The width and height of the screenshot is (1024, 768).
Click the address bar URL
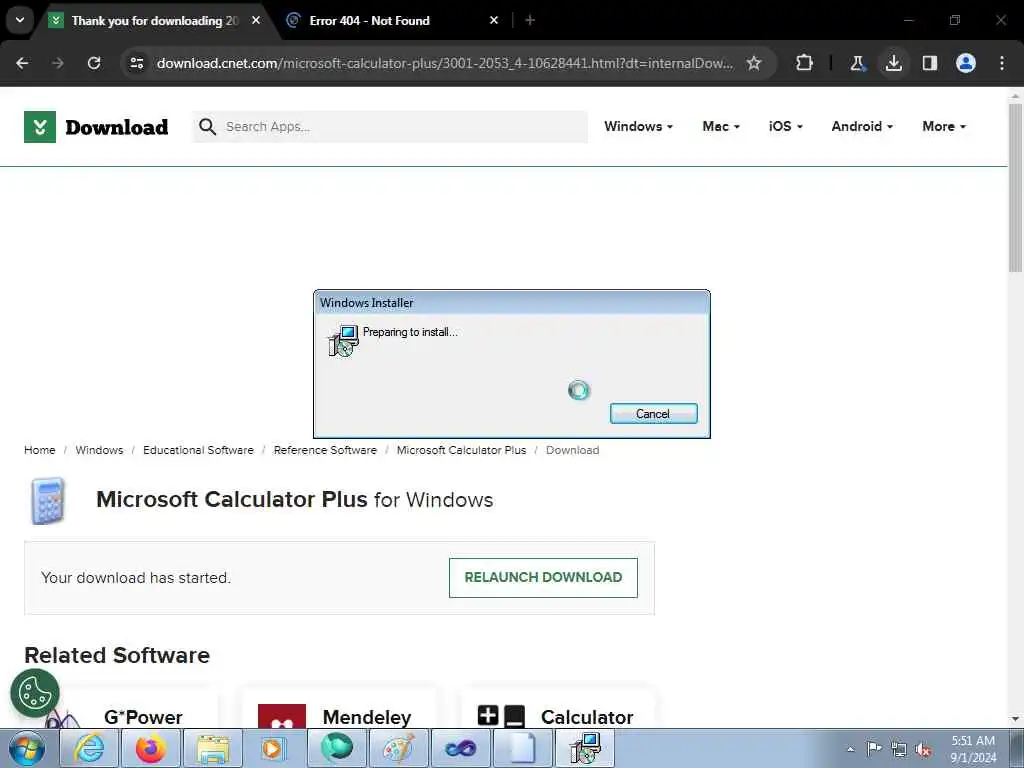(445, 63)
